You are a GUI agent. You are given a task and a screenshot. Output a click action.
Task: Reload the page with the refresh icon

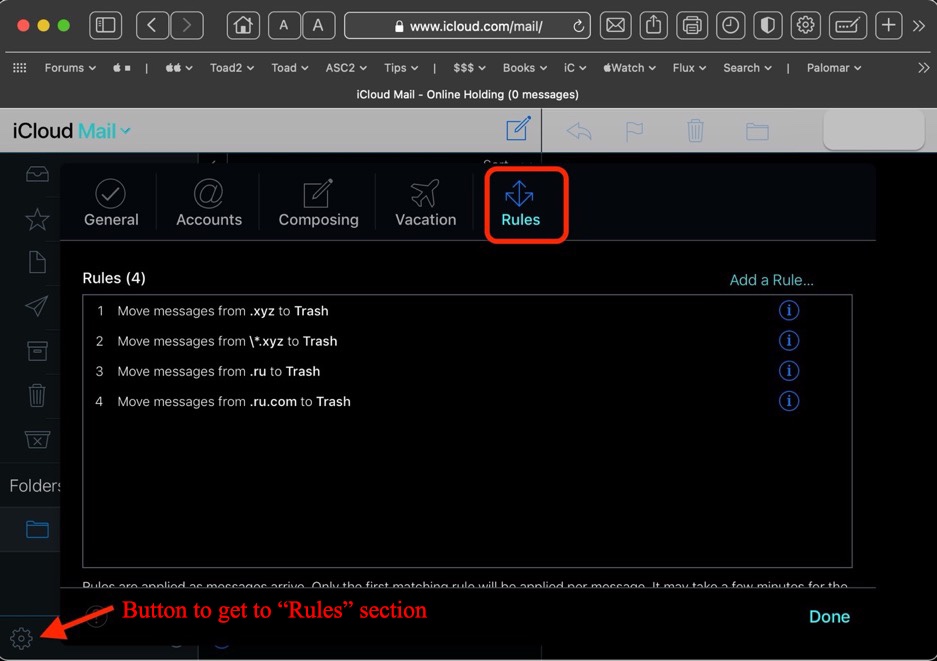point(578,26)
